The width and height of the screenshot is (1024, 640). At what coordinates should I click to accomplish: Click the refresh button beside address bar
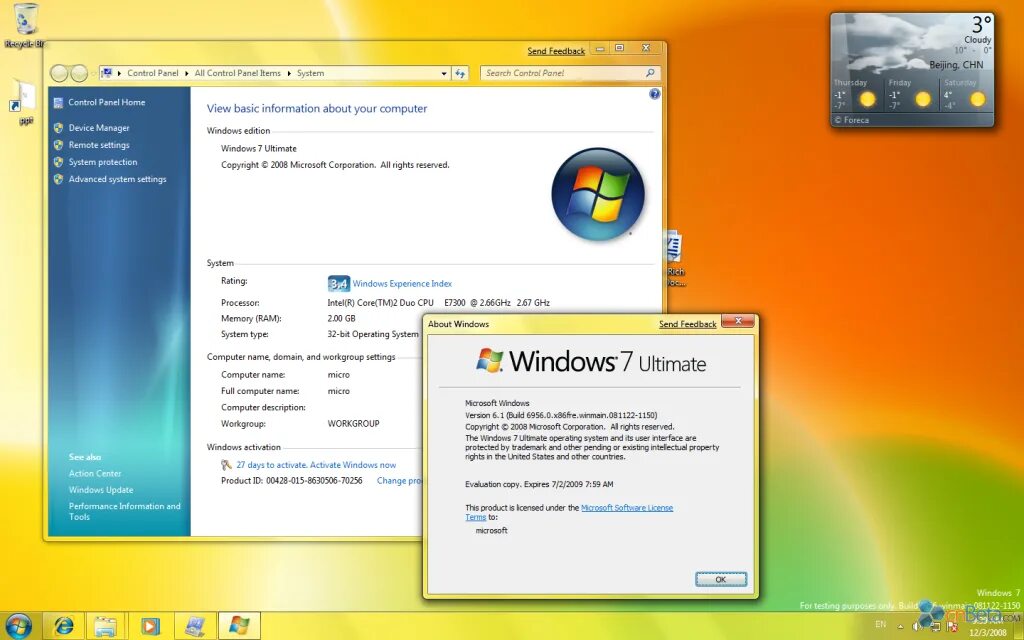(x=460, y=73)
